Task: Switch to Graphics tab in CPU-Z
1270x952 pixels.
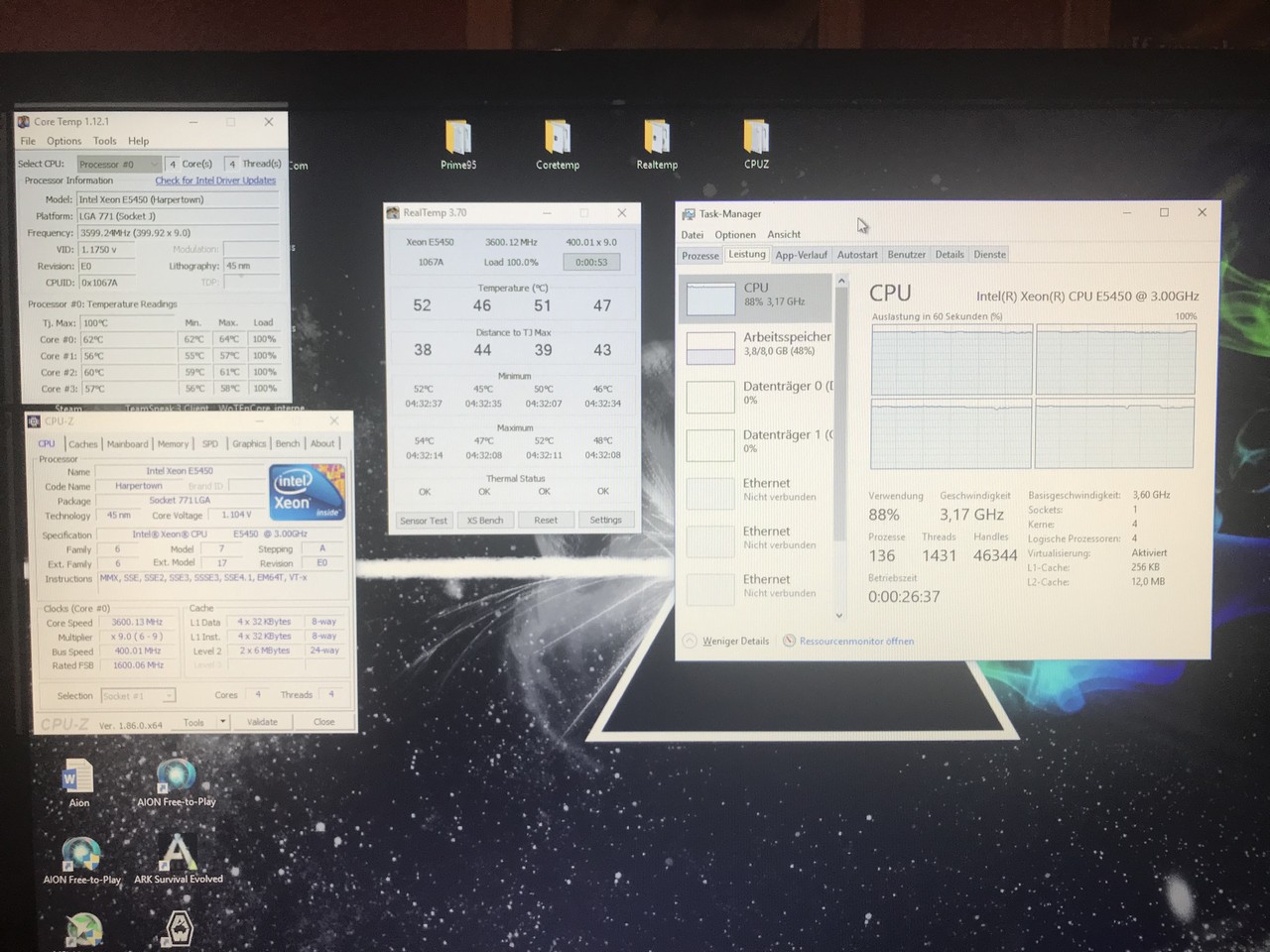Action: click(249, 444)
